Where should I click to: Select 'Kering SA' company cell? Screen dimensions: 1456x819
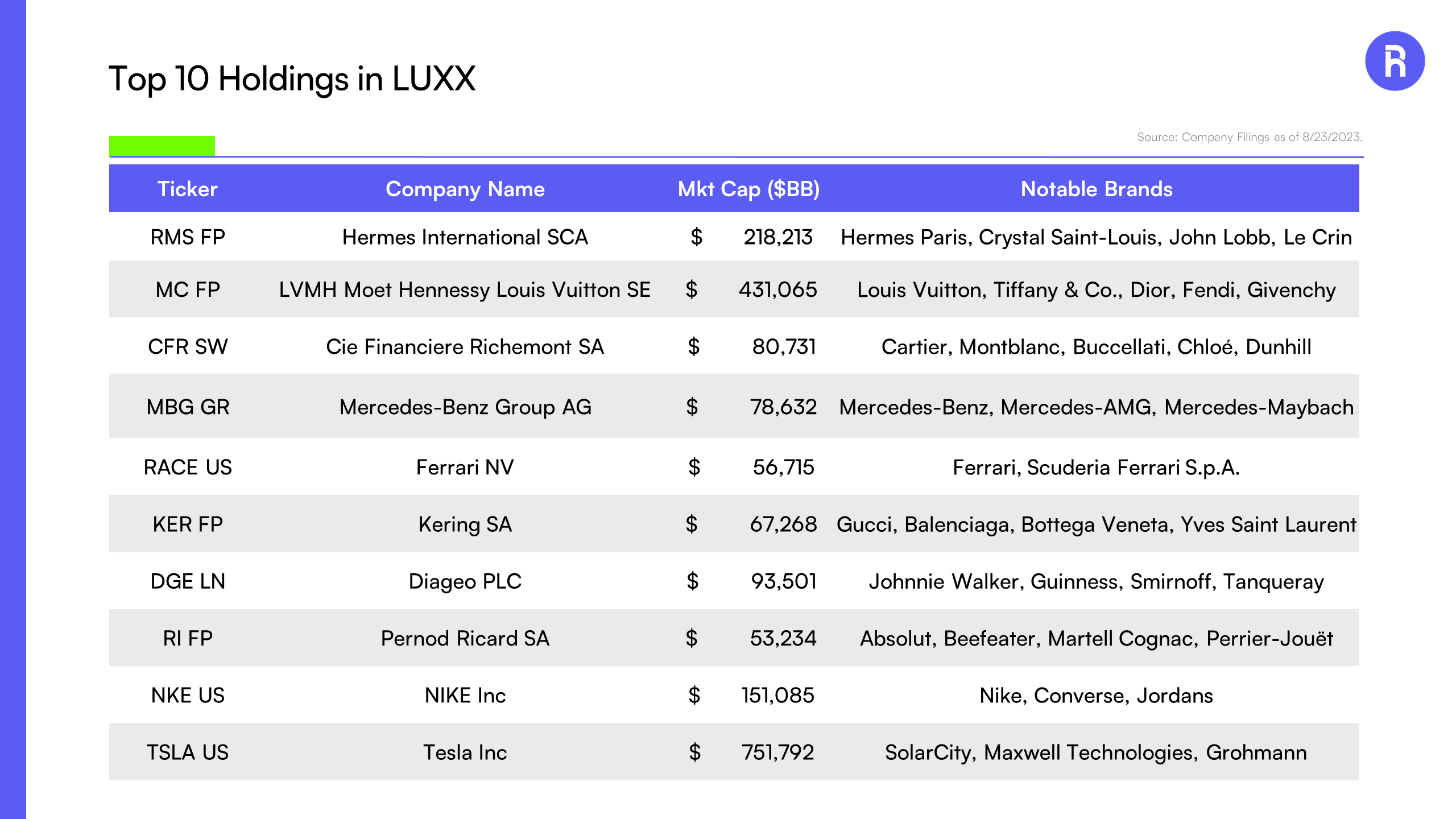click(465, 524)
